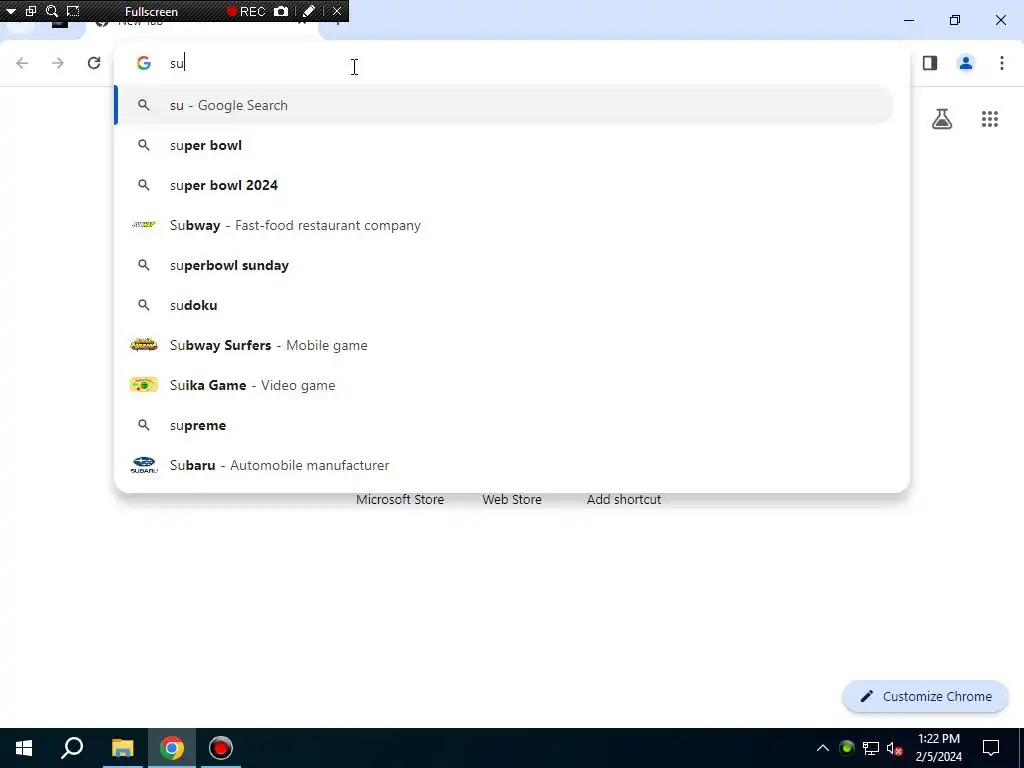The width and height of the screenshot is (1024, 768).
Task: Open Chrome three-dot menu
Action: tap(1002, 63)
